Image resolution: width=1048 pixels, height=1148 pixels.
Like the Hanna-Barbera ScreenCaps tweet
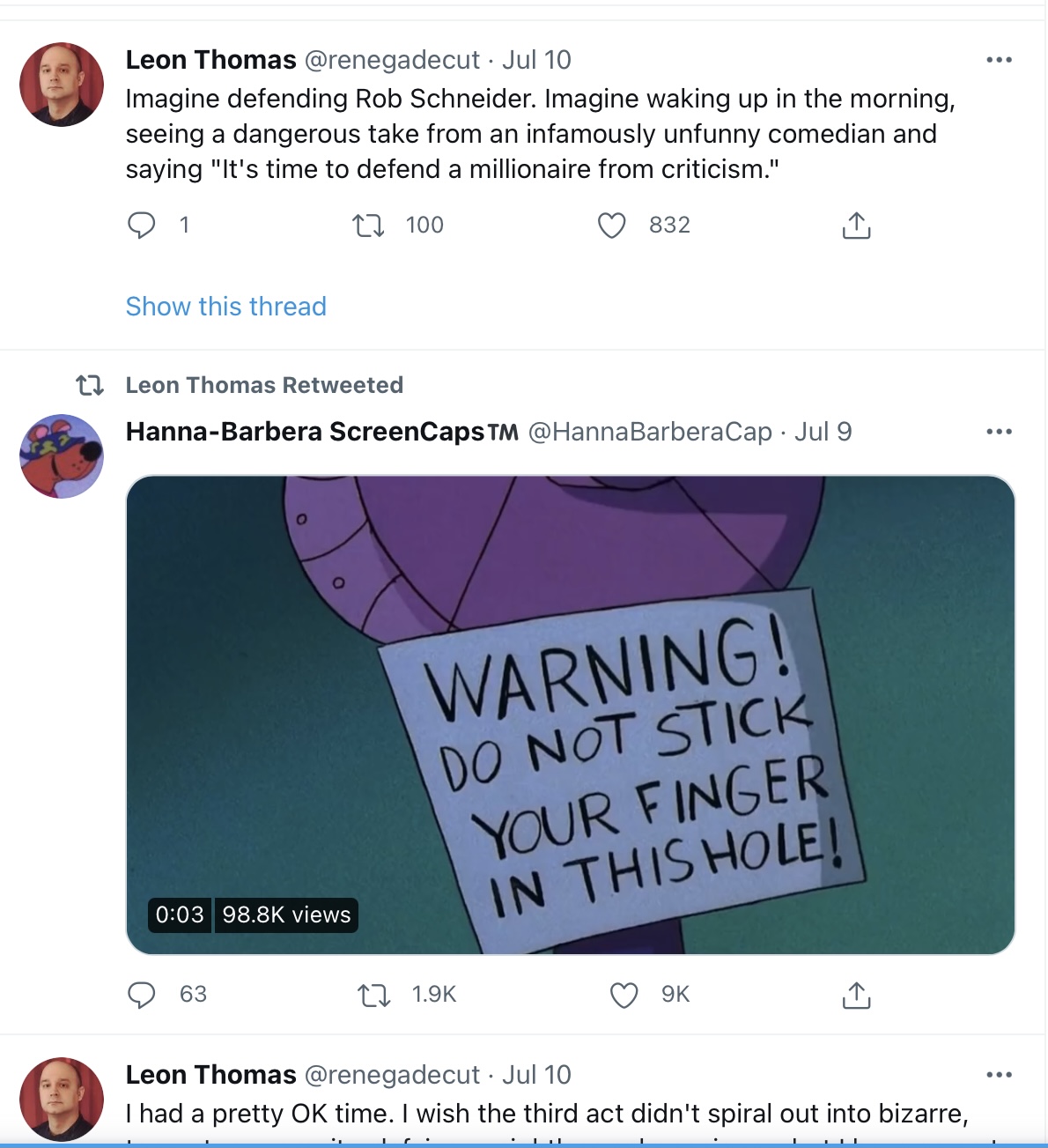(x=624, y=996)
